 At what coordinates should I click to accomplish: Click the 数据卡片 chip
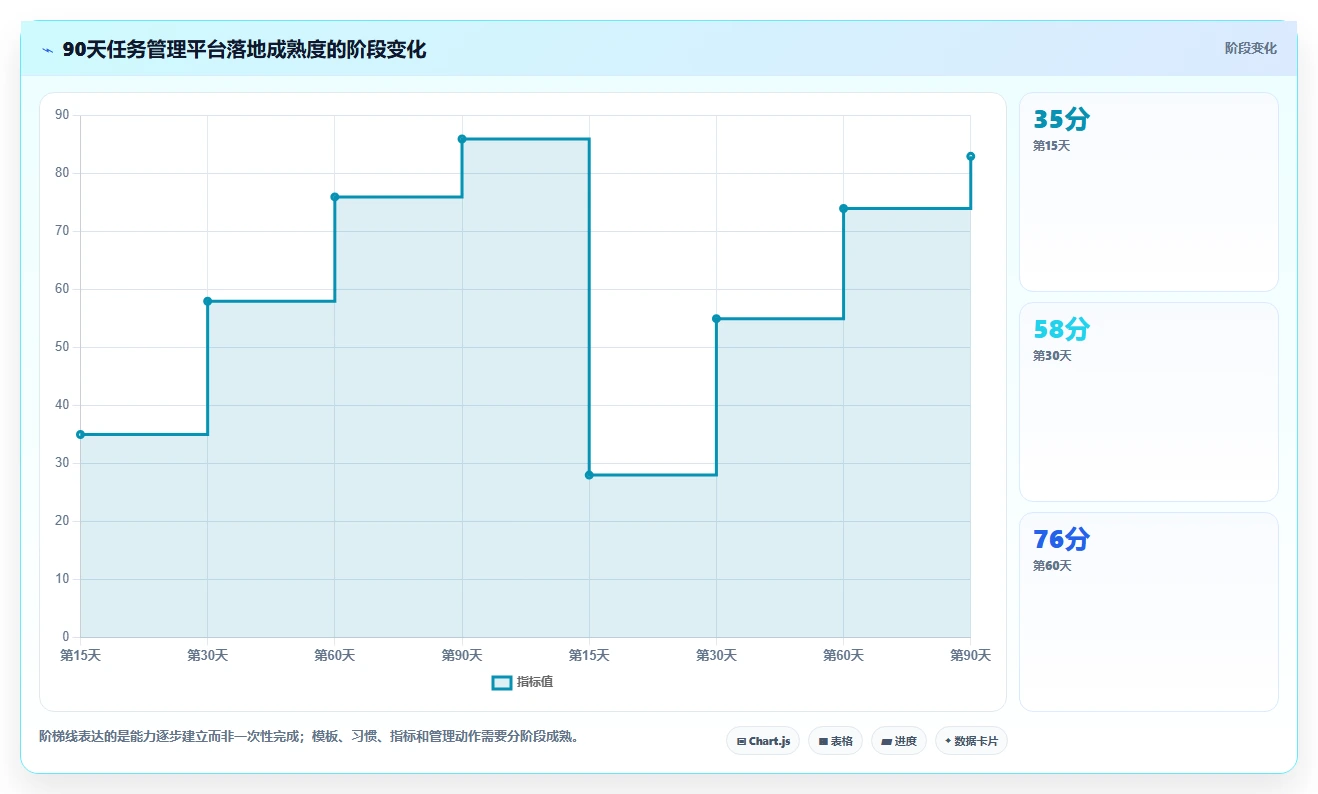[x=971, y=741]
